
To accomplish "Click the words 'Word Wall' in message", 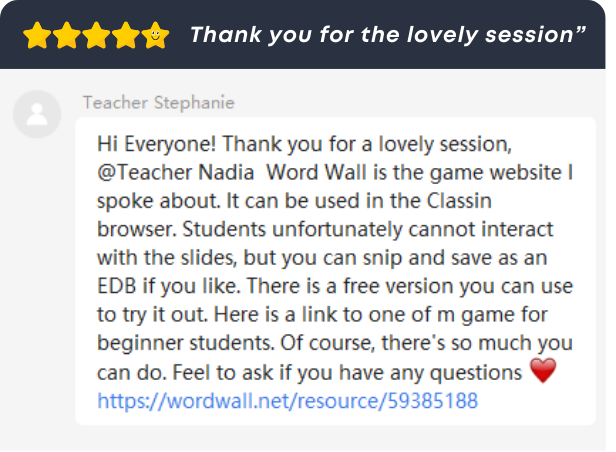I will pyautogui.click(x=316, y=173).
